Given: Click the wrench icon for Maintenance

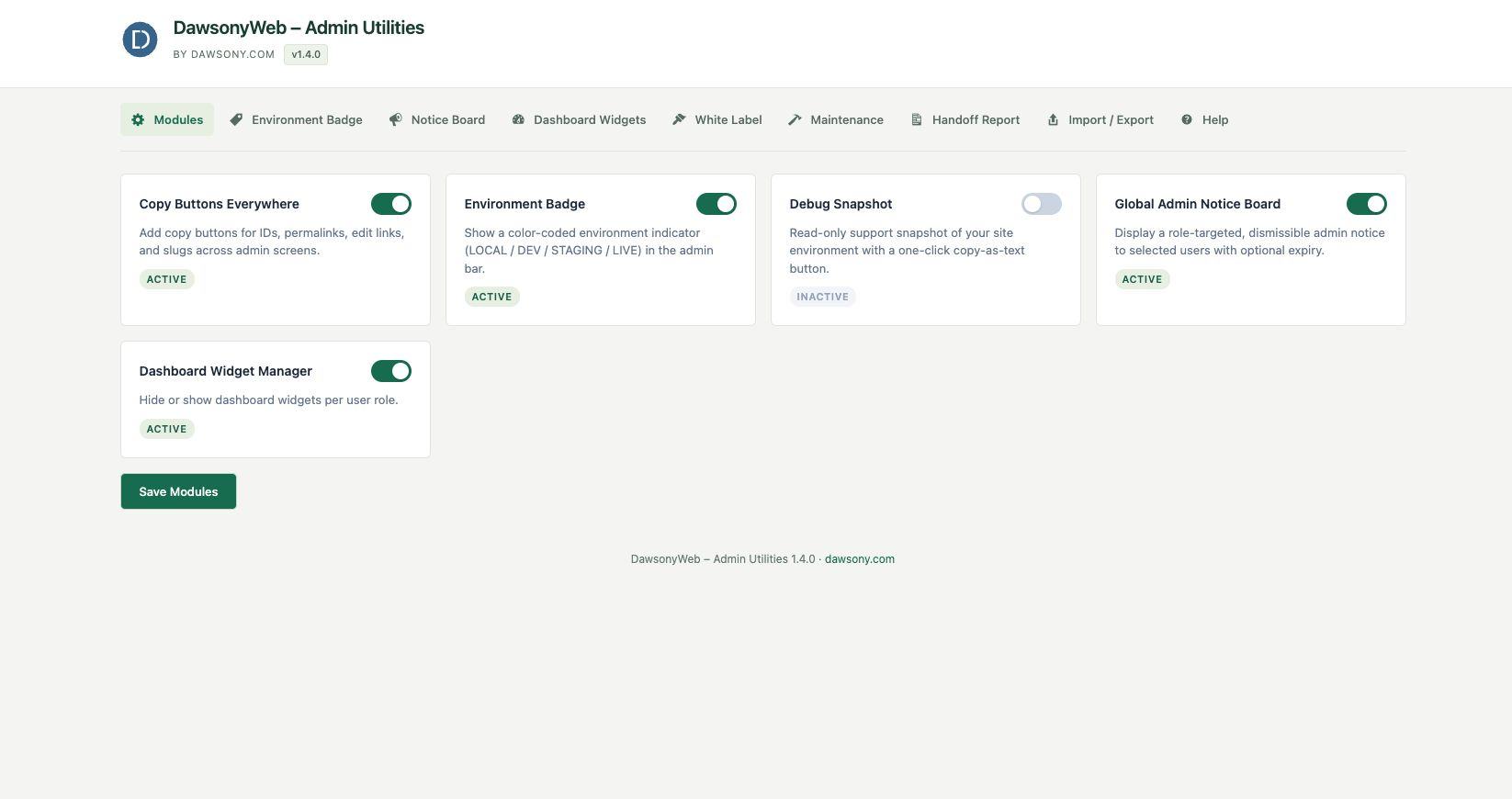Looking at the screenshot, I should 795,119.
